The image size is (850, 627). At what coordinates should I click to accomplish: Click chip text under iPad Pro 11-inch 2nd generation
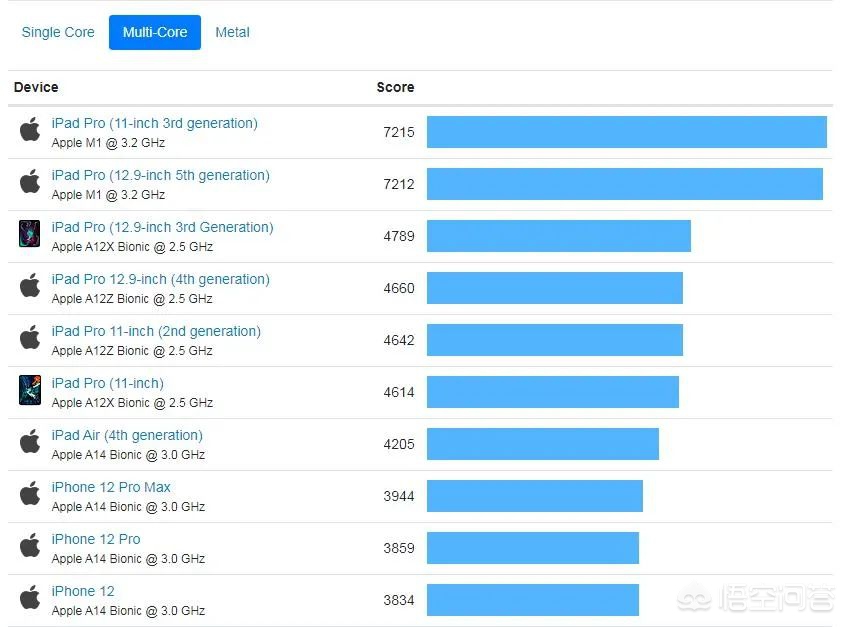(132, 351)
